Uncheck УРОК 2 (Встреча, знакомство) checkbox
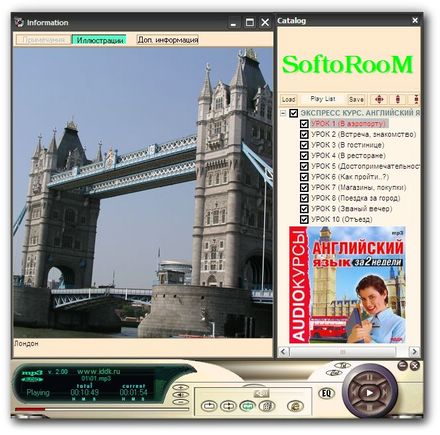Viewport: 440px width, 435px height. click(x=304, y=134)
